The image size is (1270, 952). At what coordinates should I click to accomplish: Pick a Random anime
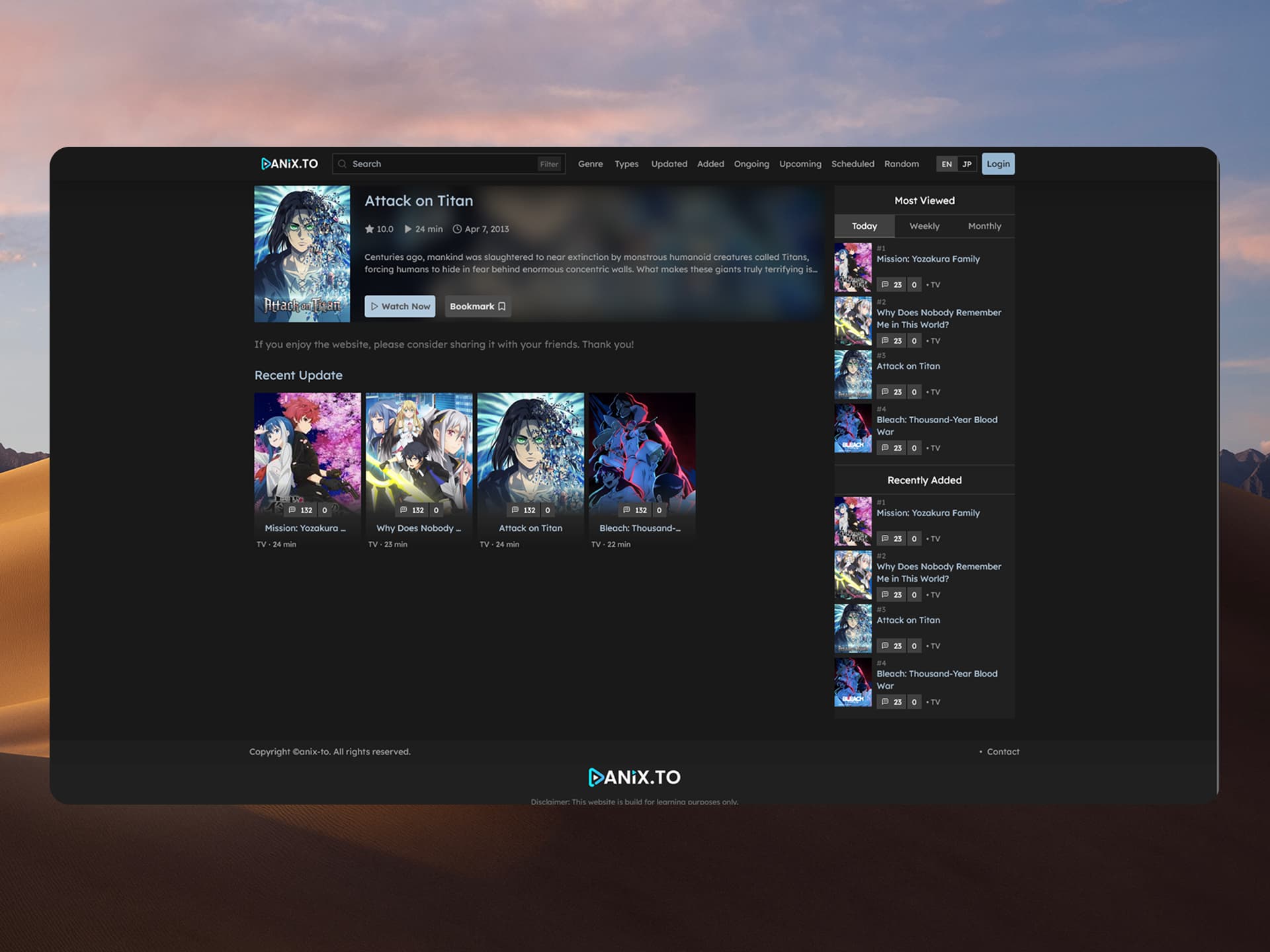click(x=902, y=164)
